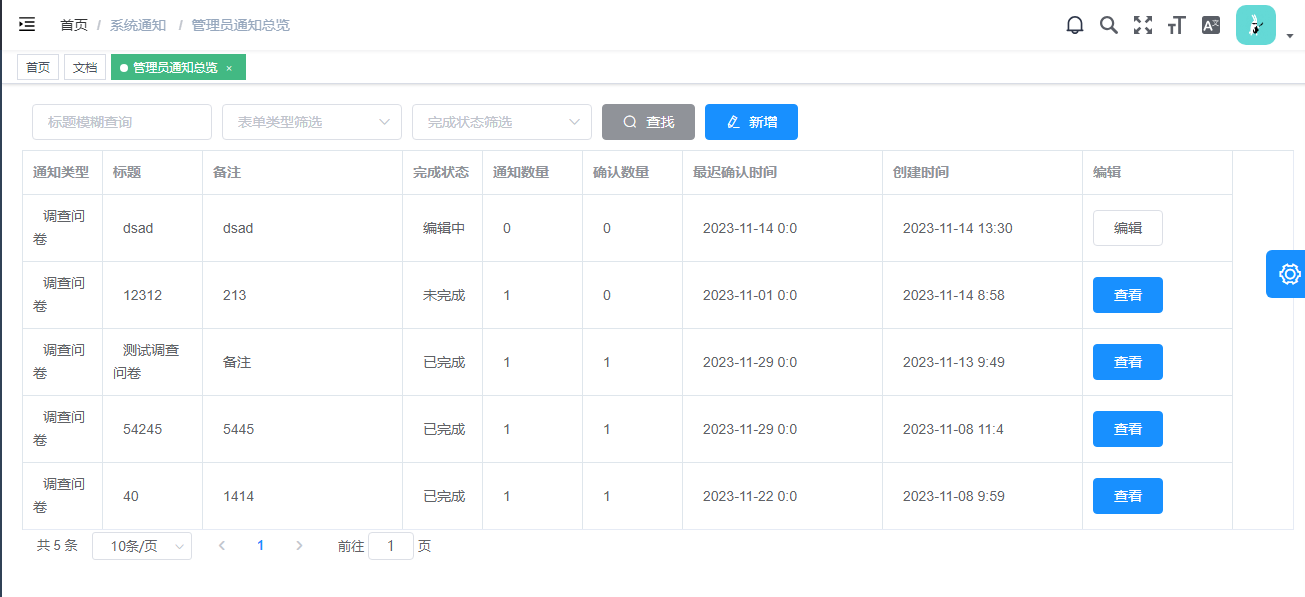Screen dimensions: 1305x597
Task: Open the 完成状态筛选 dropdown
Action: (x=501, y=122)
